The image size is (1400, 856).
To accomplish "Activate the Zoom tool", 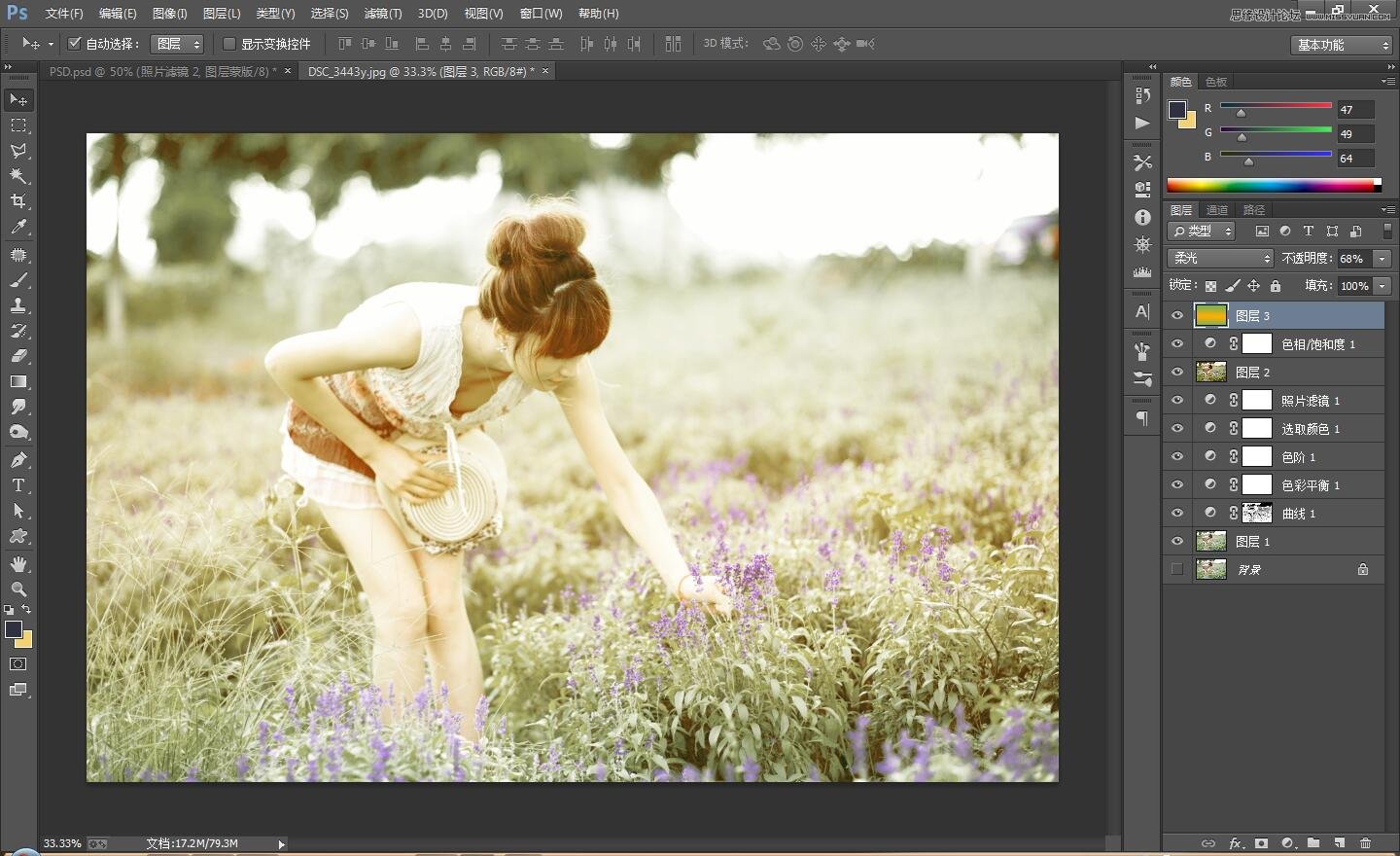I will [19, 588].
